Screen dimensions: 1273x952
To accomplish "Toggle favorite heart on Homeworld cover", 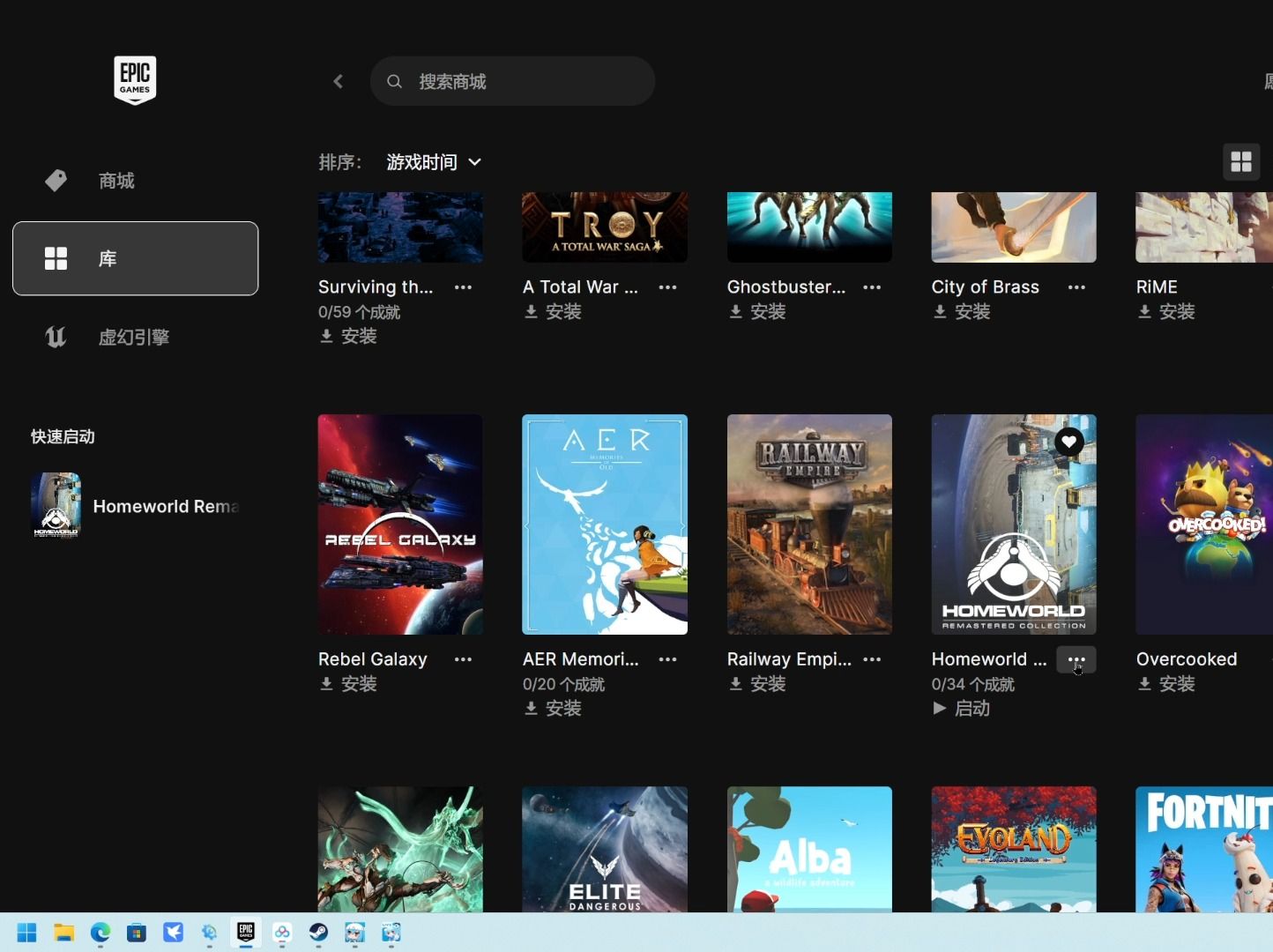I will [1069, 441].
